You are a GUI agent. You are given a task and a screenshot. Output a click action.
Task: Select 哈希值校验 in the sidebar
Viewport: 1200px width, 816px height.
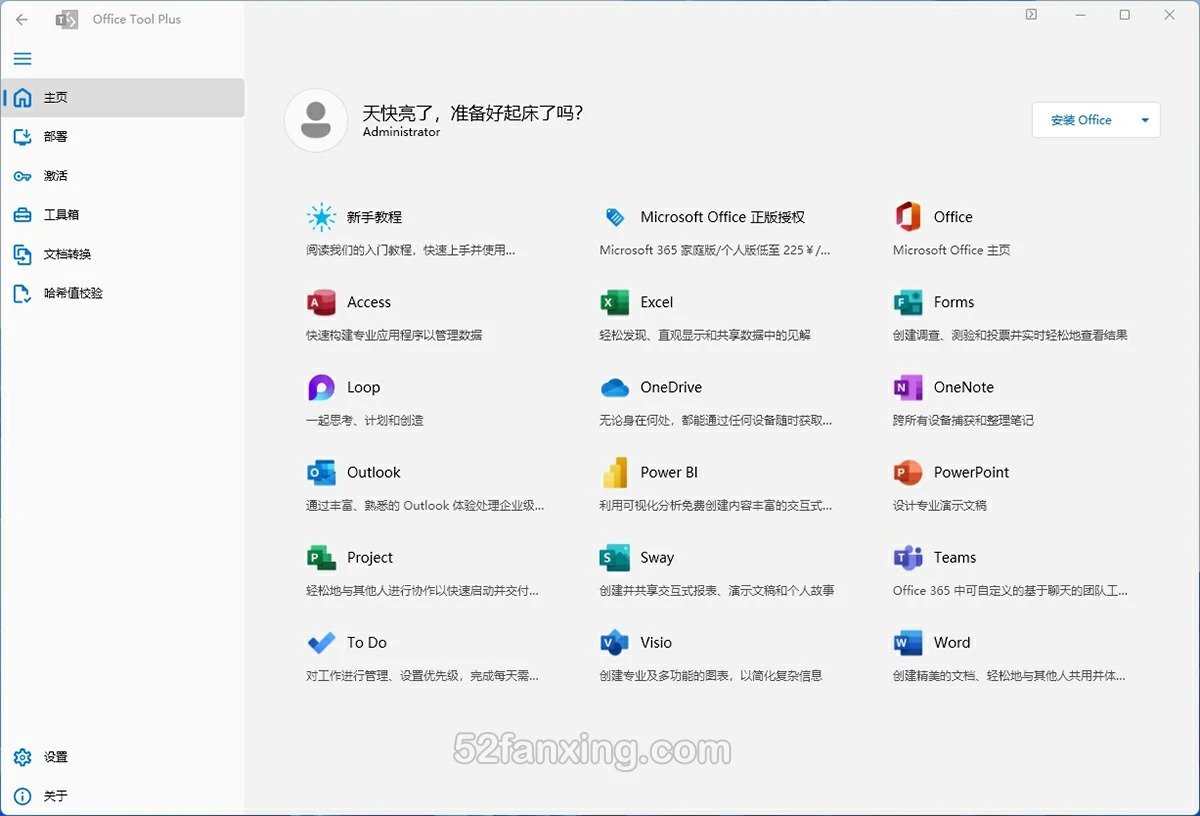pos(122,293)
